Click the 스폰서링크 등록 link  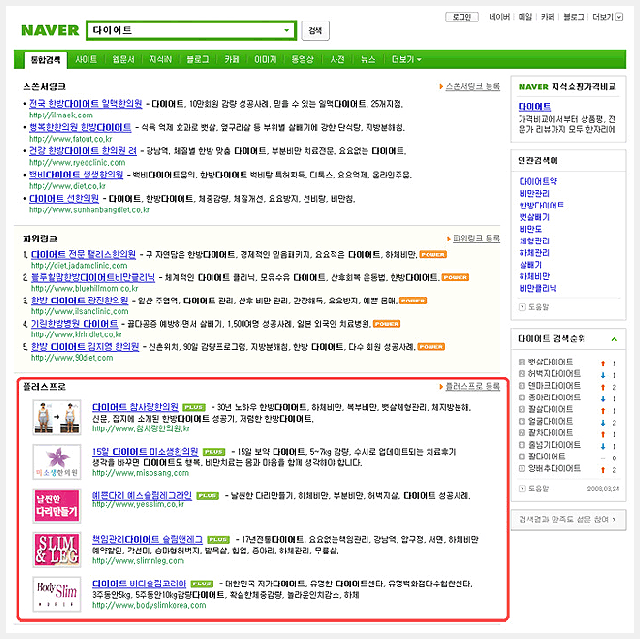pyautogui.click(x=472, y=87)
